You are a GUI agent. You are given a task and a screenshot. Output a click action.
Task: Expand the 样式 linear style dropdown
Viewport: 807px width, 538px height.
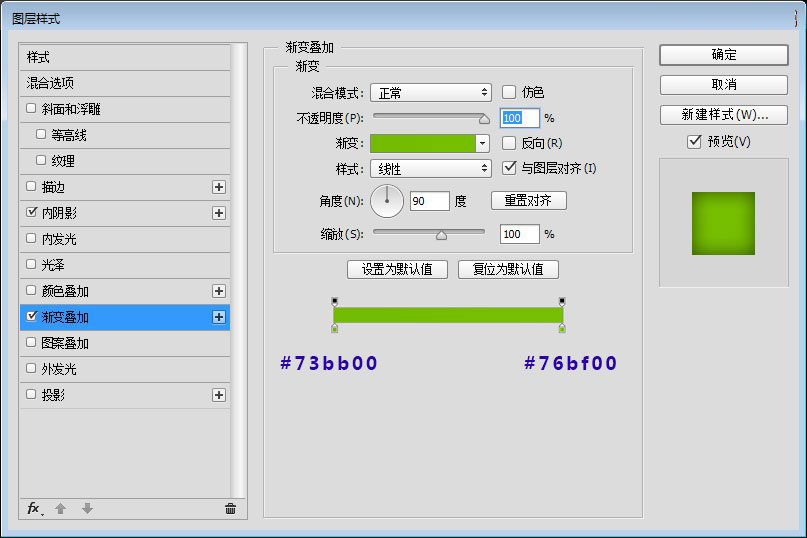click(x=430, y=169)
